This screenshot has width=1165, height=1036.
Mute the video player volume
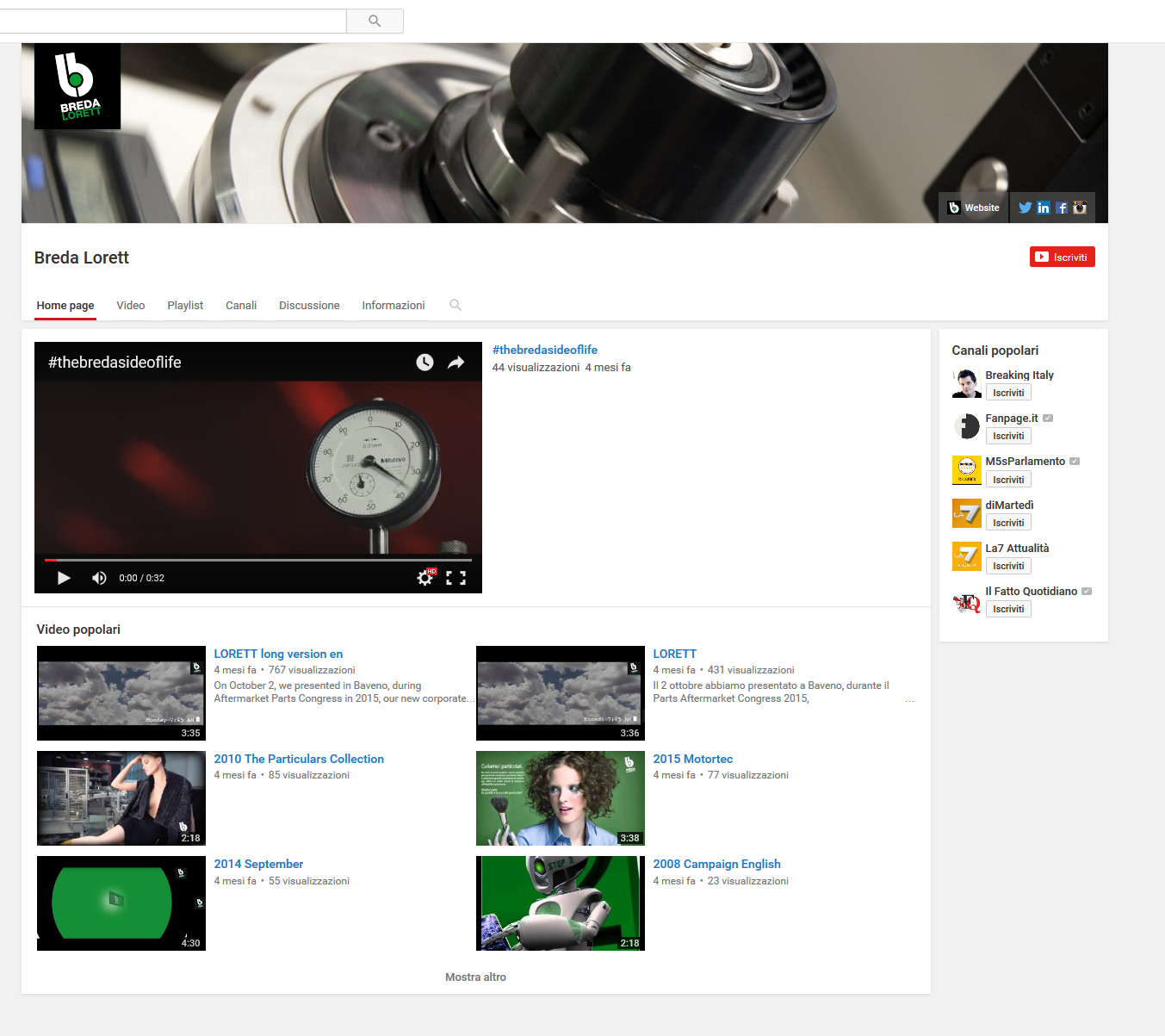pyautogui.click(x=99, y=578)
